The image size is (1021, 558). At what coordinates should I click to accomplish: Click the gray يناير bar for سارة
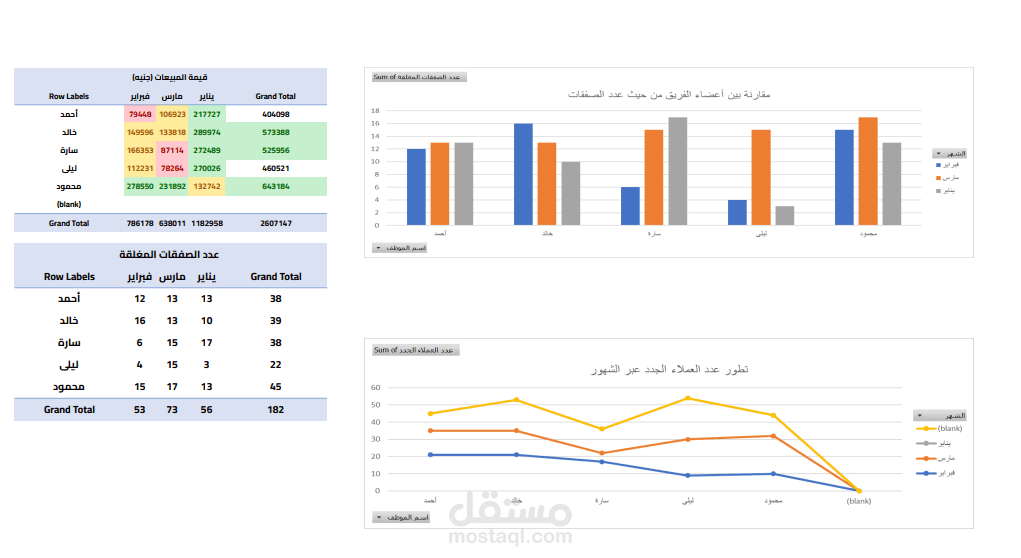tap(678, 171)
